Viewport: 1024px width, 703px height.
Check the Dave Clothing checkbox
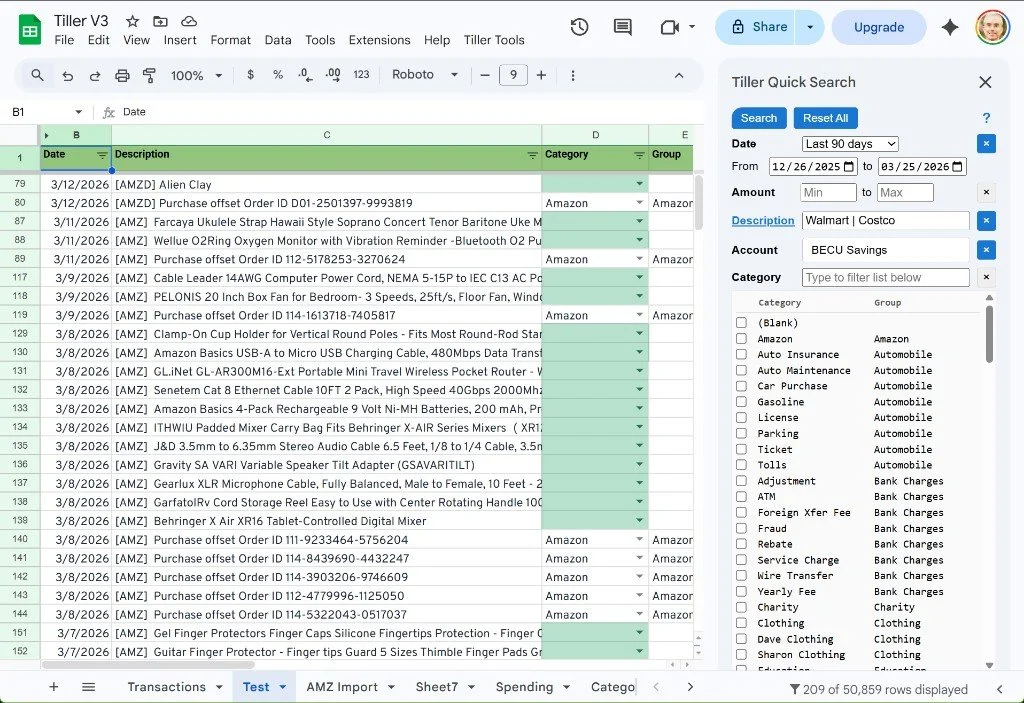pyautogui.click(x=741, y=639)
